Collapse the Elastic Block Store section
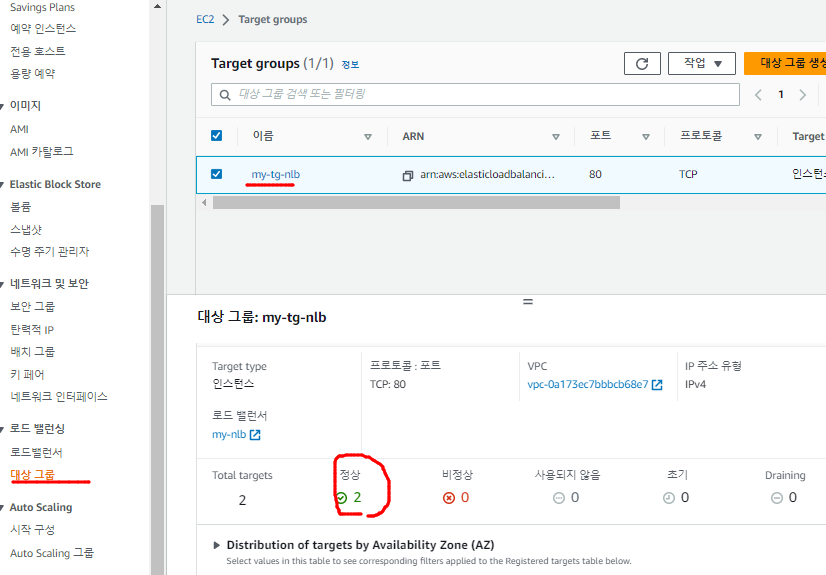 coord(2,185)
